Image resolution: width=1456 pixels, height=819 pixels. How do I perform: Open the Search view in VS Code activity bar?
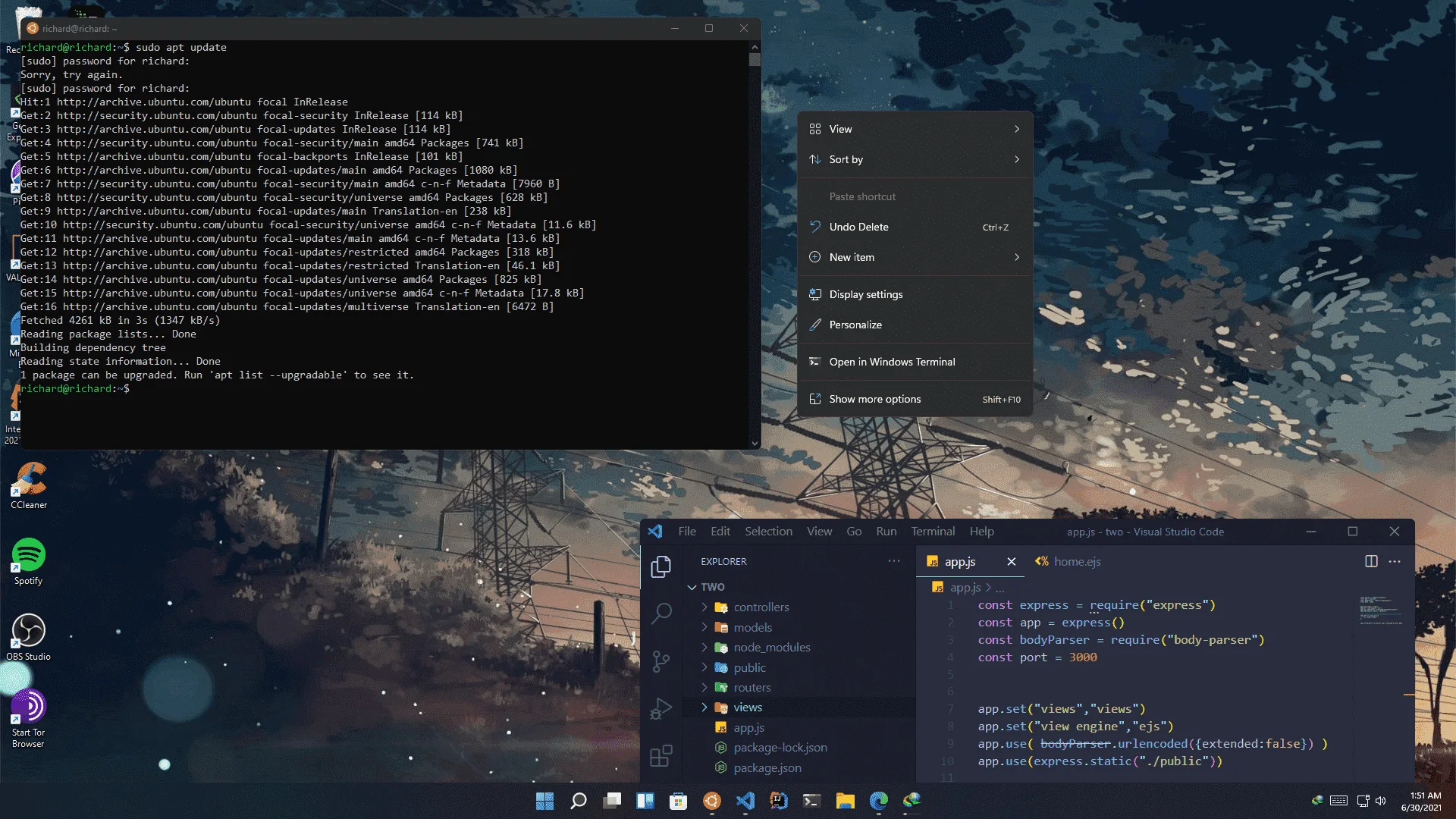[661, 613]
